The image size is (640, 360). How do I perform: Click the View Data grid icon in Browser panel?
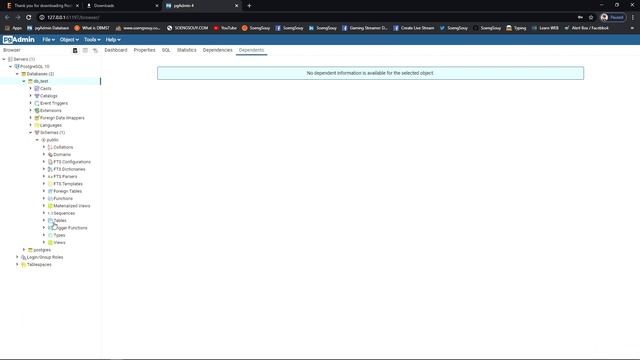pos(85,50)
